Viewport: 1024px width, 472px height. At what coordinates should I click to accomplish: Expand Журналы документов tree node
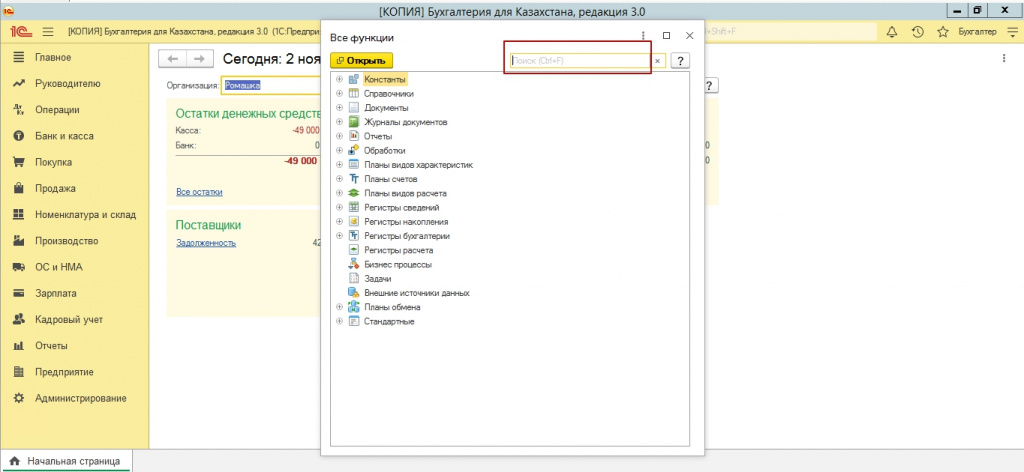pos(339,122)
